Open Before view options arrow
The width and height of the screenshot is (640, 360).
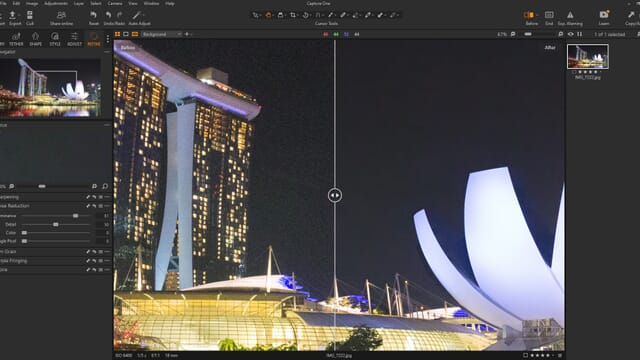536,15
